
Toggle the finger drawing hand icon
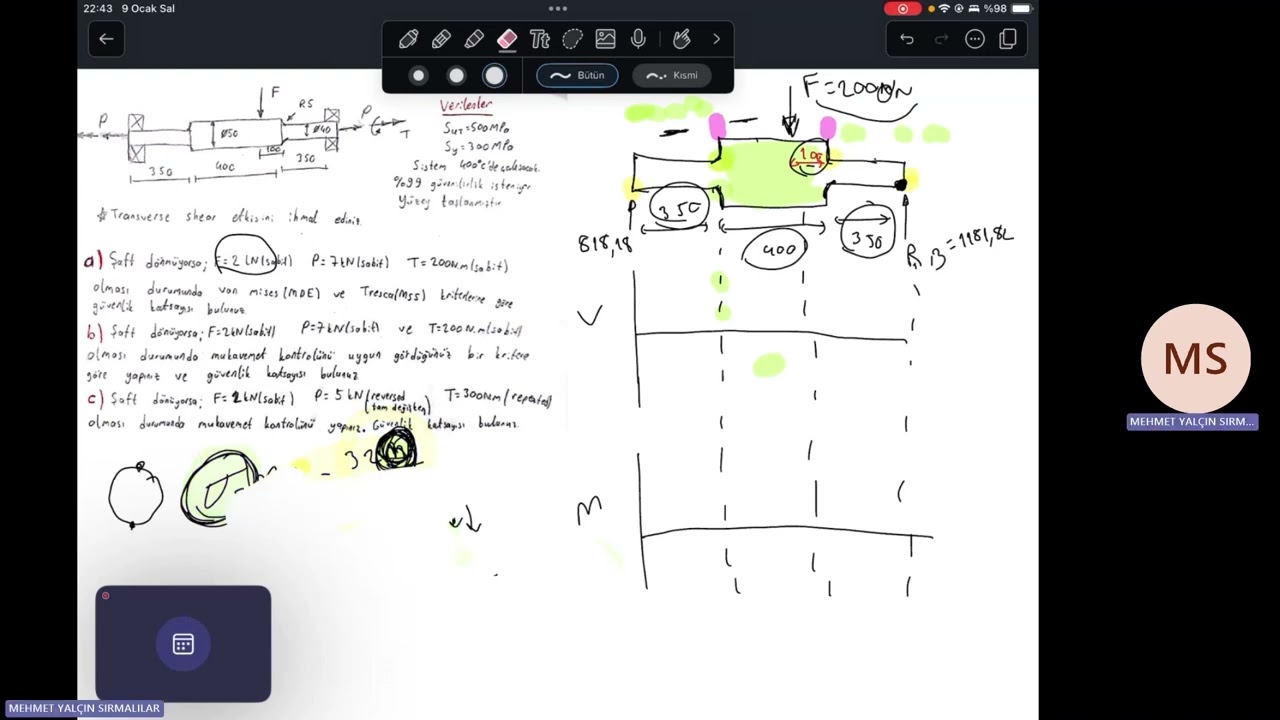tap(682, 39)
